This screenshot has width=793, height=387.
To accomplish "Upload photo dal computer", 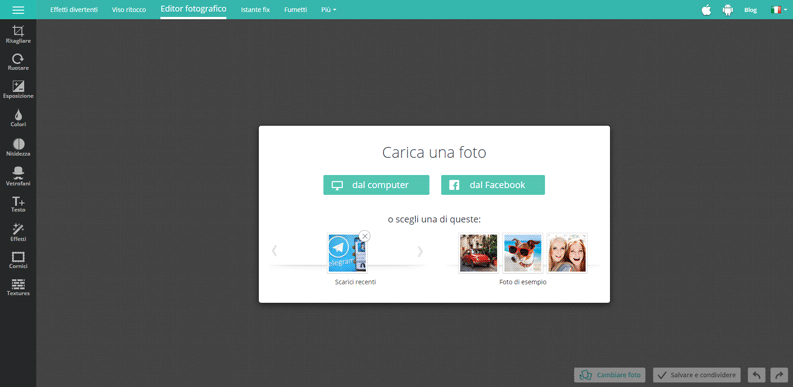I will coord(376,185).
